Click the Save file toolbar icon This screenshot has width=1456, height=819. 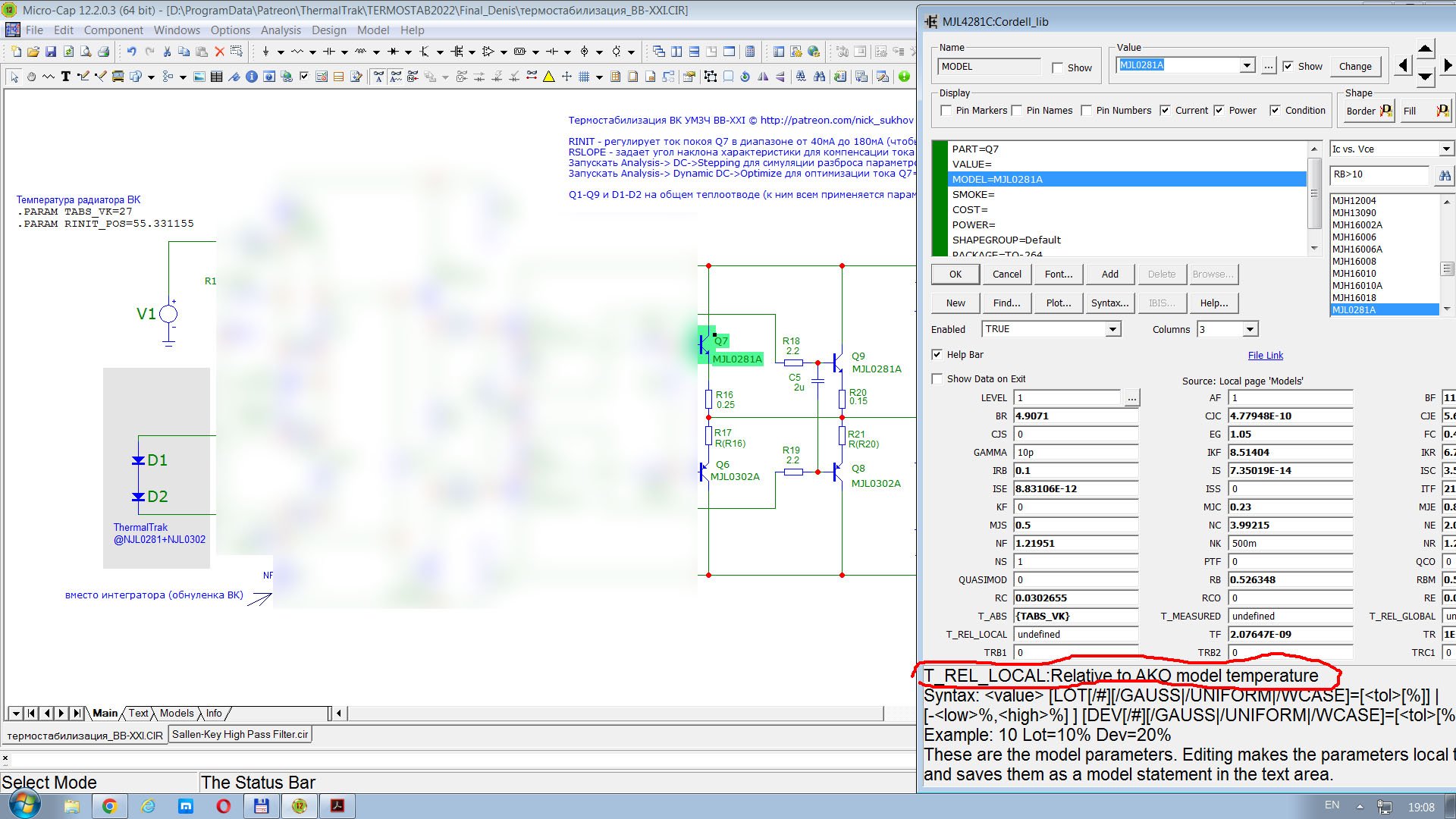(51, 52)
